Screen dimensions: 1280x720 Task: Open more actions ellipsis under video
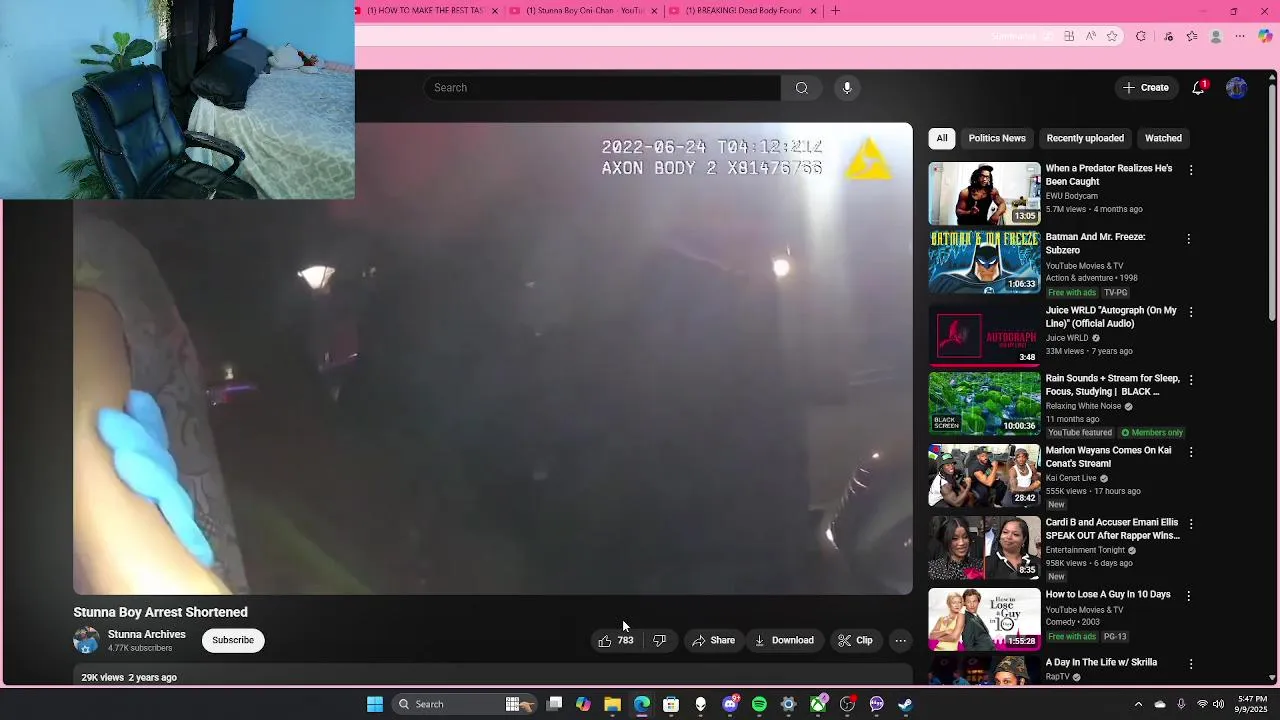click(x=900, y=641)
